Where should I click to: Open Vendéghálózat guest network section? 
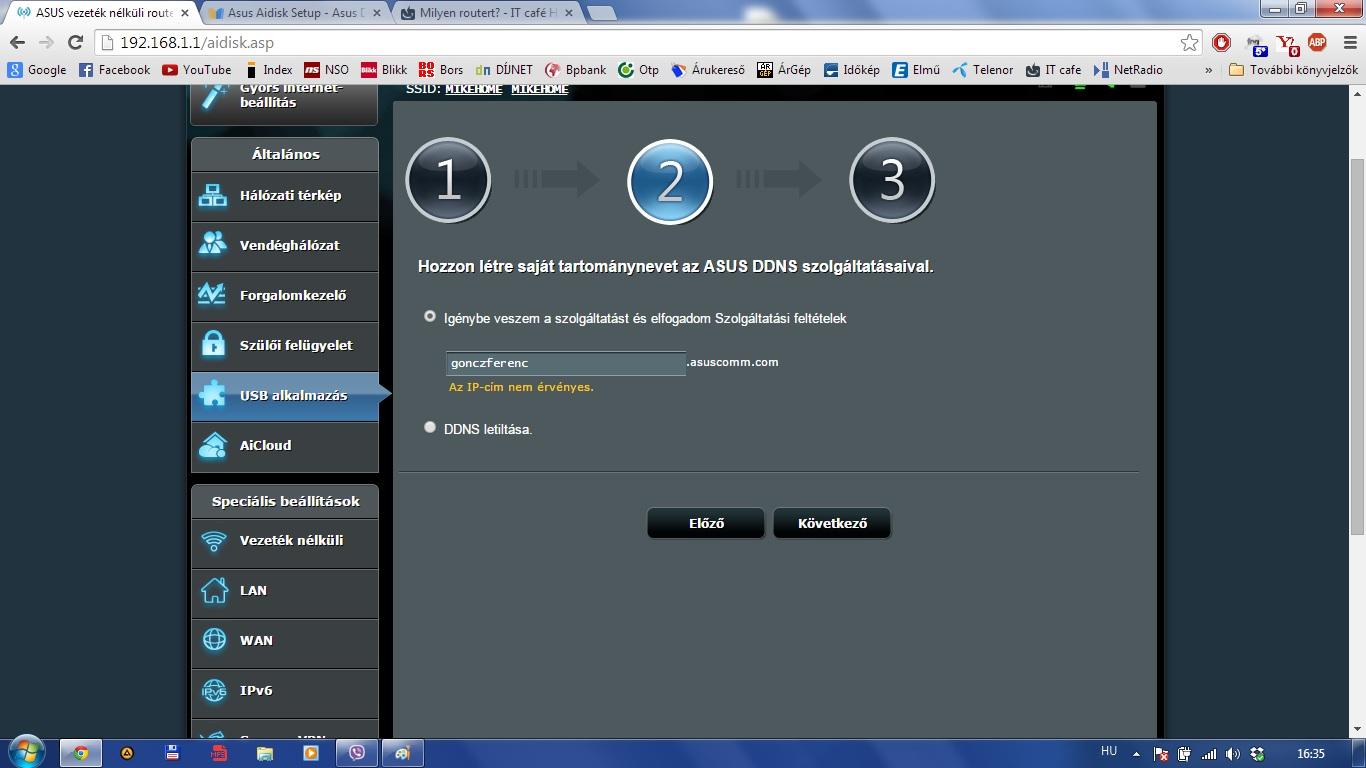[285, 246]
